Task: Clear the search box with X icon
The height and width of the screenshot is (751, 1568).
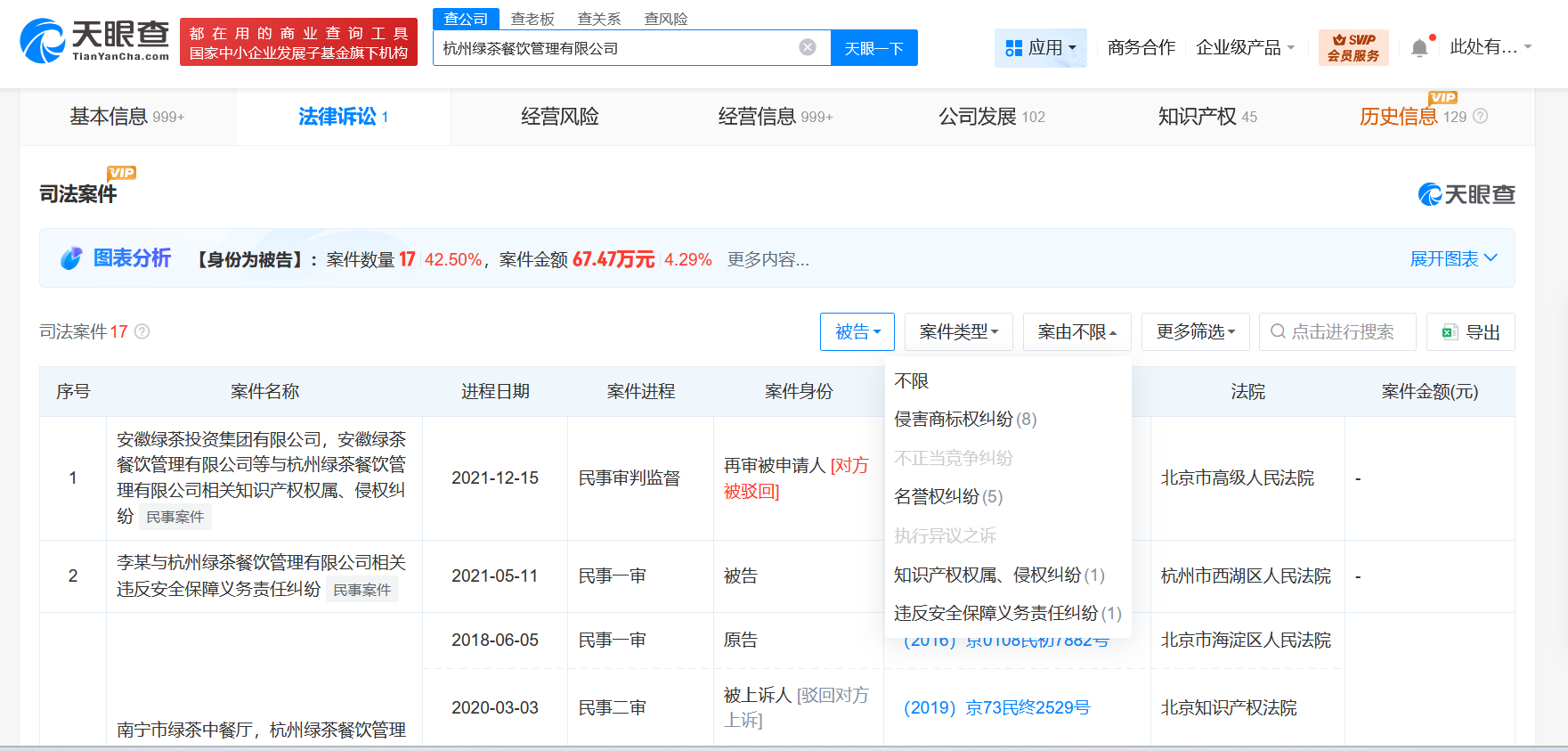Action: tap(808, 47)
